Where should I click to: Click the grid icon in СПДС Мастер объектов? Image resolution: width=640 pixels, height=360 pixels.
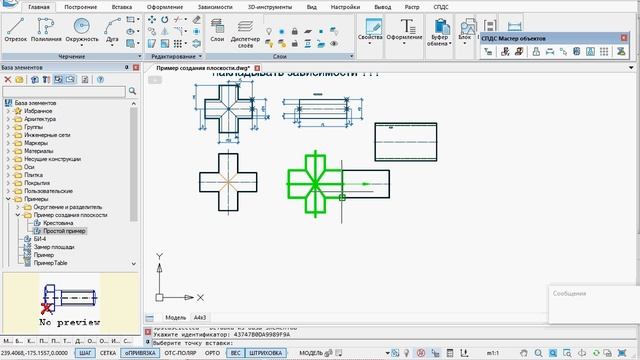pyautogui.click(x=604, y=52)
